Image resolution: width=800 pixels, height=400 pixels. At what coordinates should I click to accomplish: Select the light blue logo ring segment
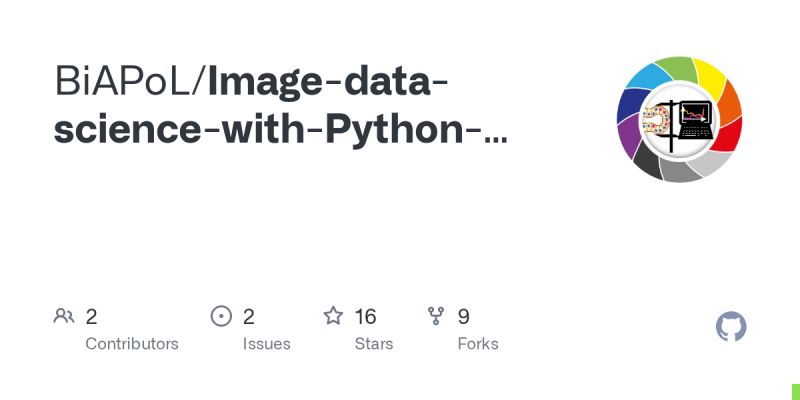click(648, 76)
